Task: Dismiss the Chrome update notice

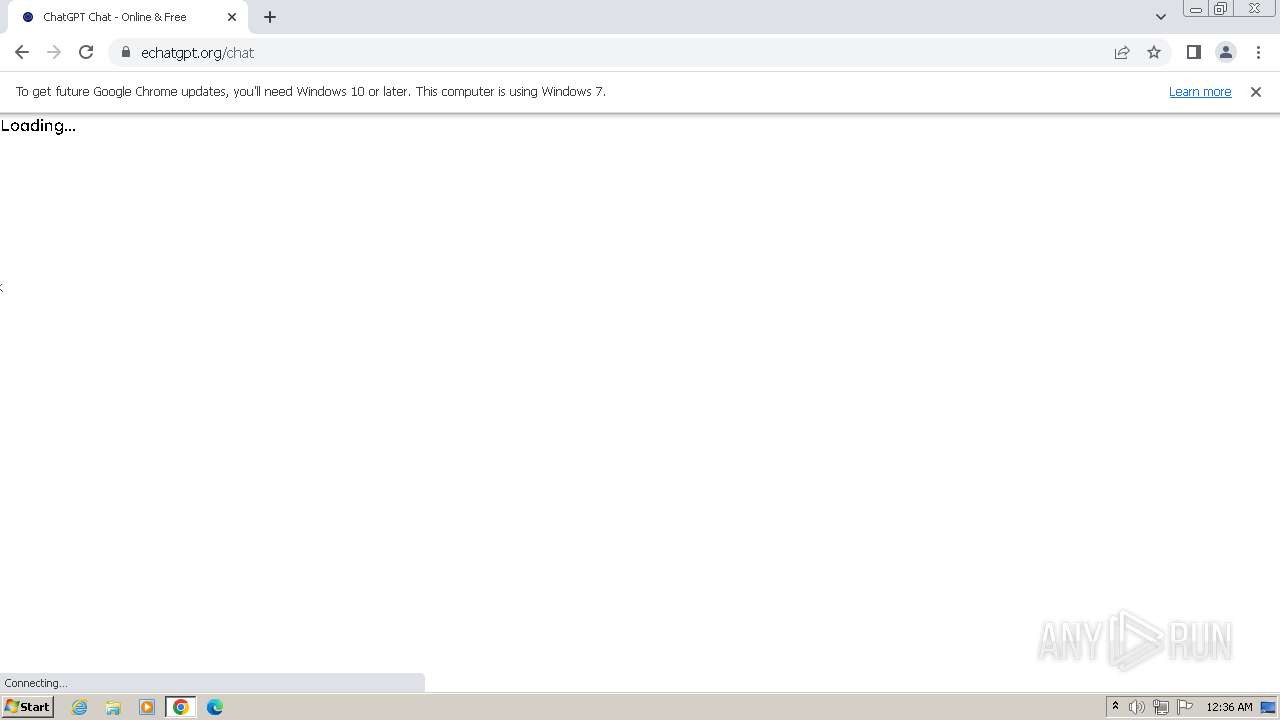Action: 1256,91
